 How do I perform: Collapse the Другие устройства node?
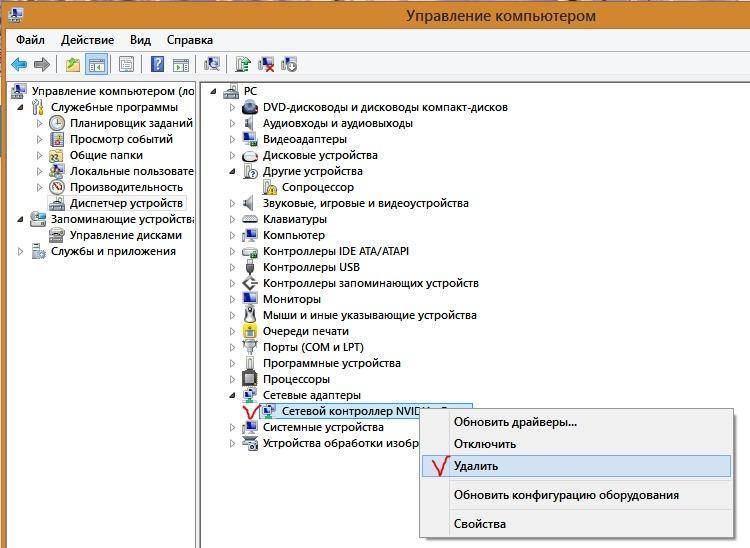pyautogui.click(x=232, y=171)
